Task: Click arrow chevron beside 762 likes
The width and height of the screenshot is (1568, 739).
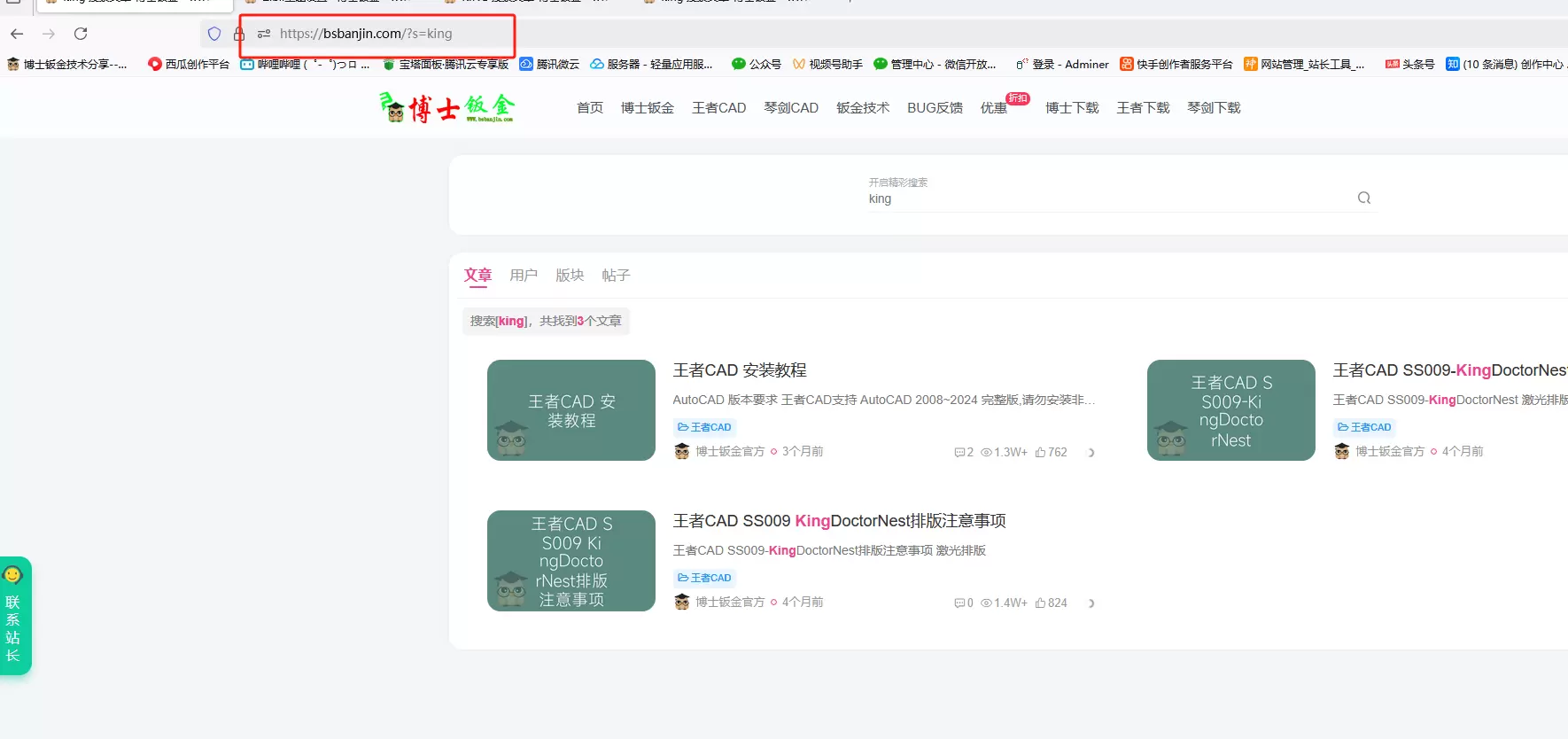Action: [x=1091, y=453]
